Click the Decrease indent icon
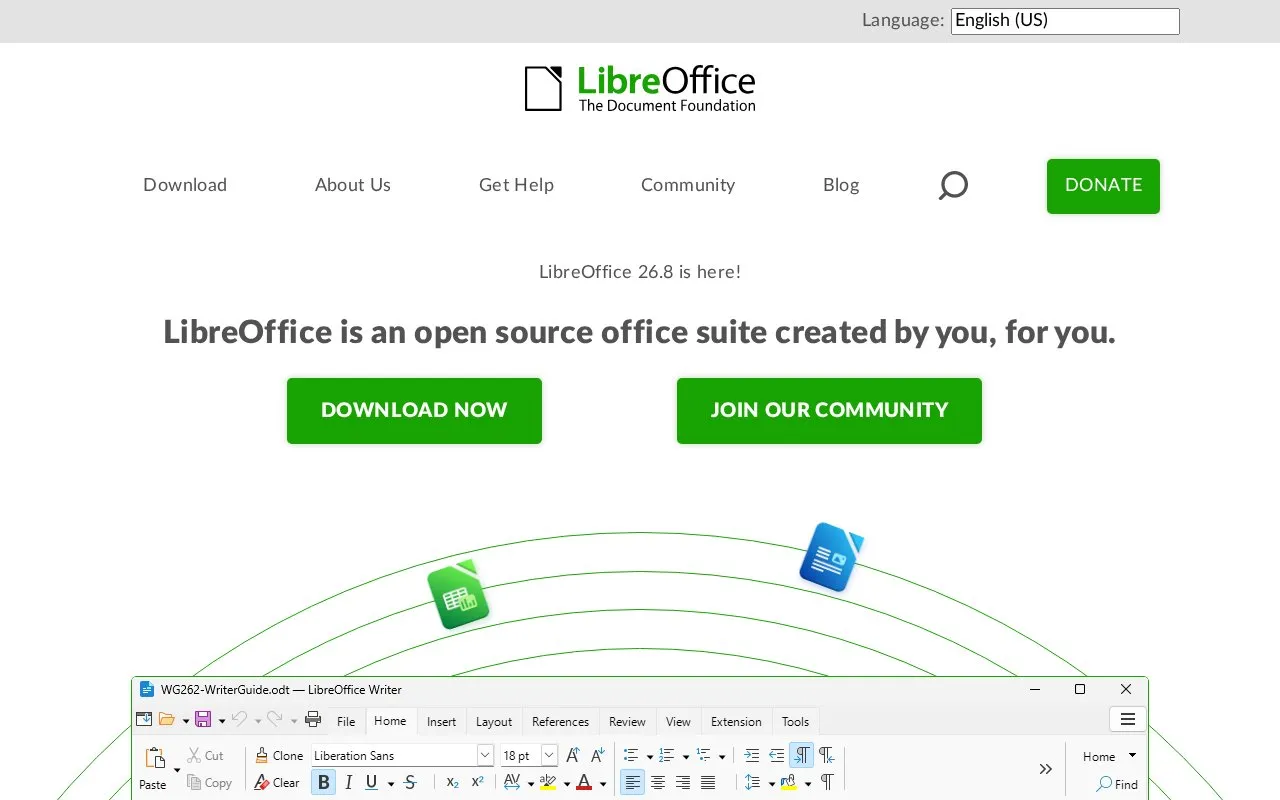The width and height of the screenshot is (1280, 800). 777,755
